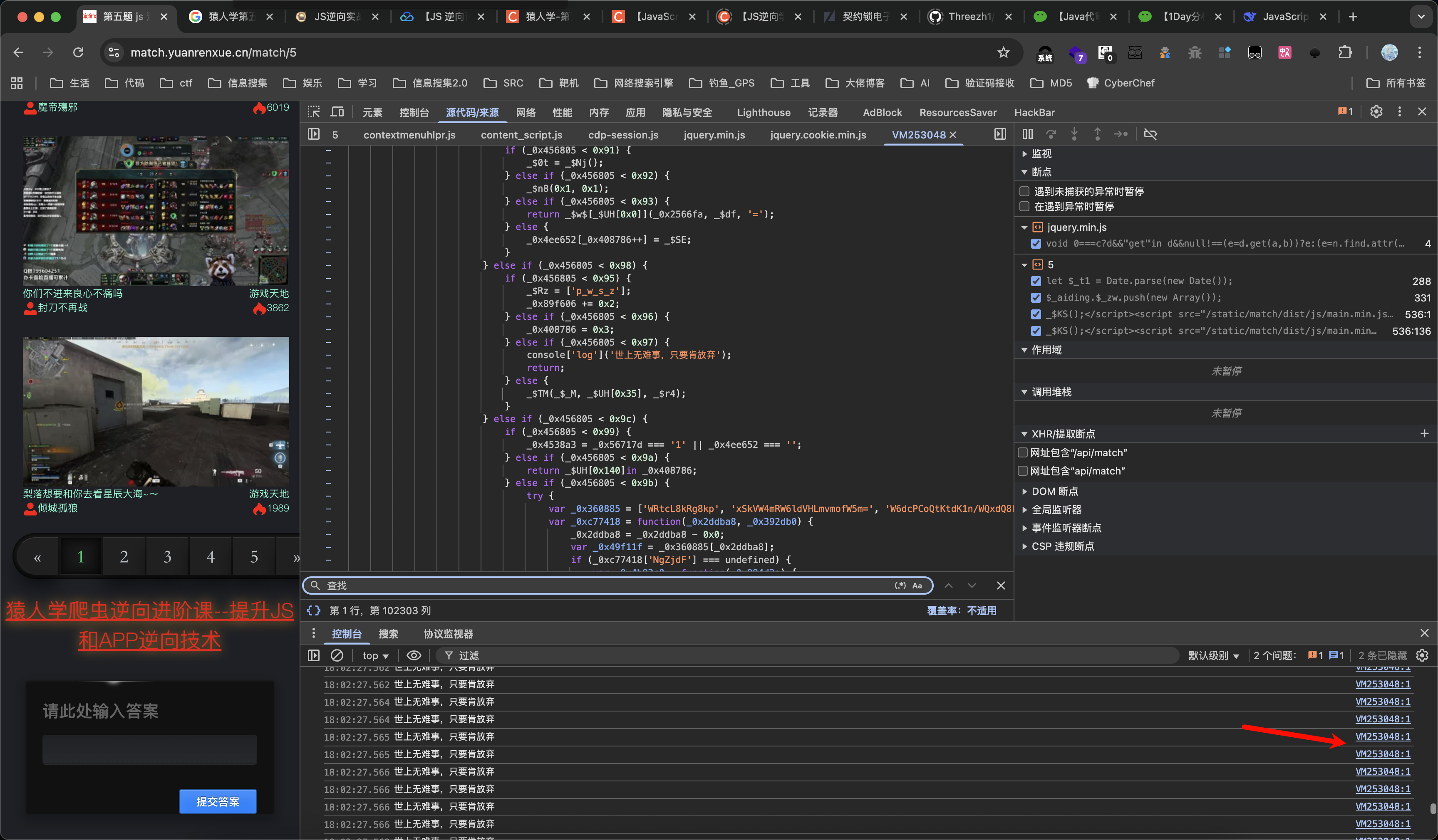Click the inspect element picker icon

314,112
